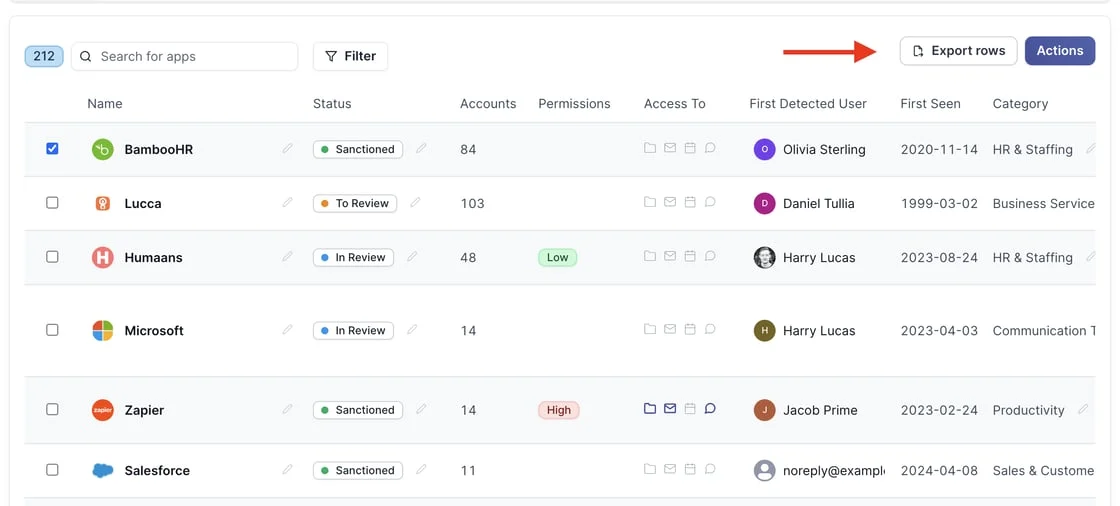The image size is (1120, 506).
Task: Open the BambooHR Sanctioned status selector
Action: click(x=358, y=149)
